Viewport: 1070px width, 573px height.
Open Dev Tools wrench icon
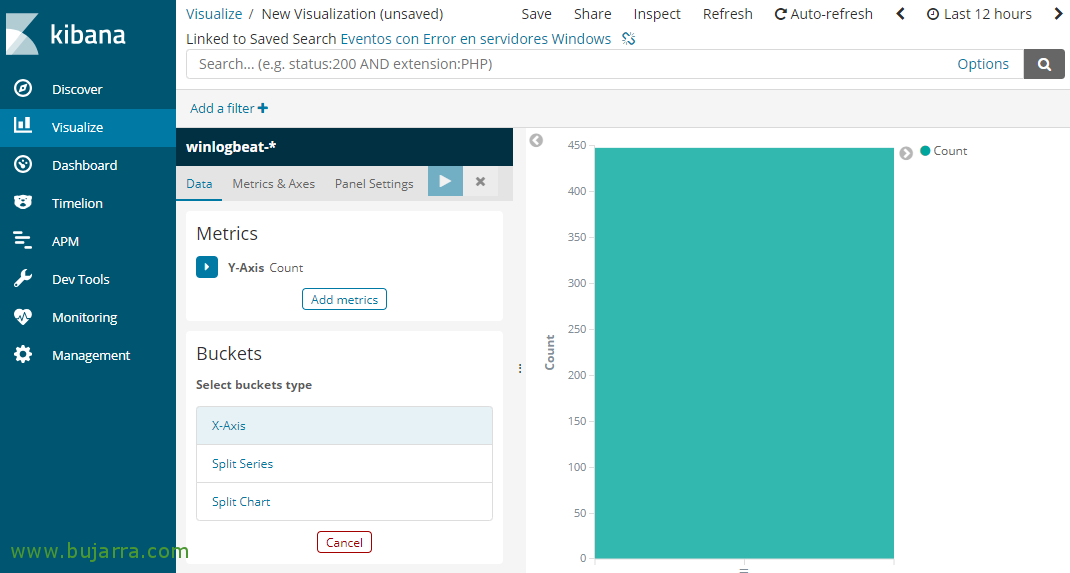tap(23, 279)
